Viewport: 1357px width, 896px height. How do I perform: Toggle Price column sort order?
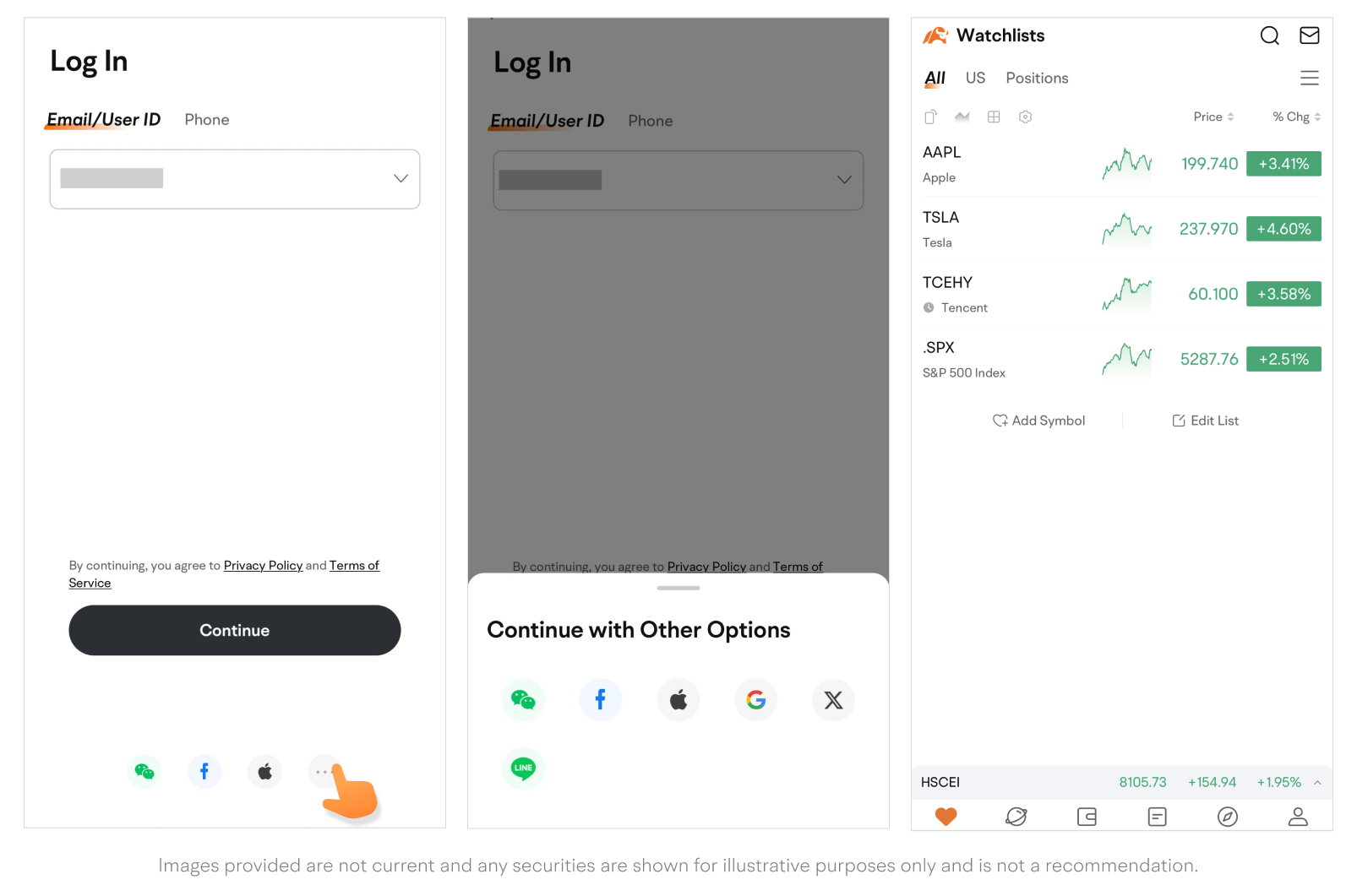[x=1213, y=117]
